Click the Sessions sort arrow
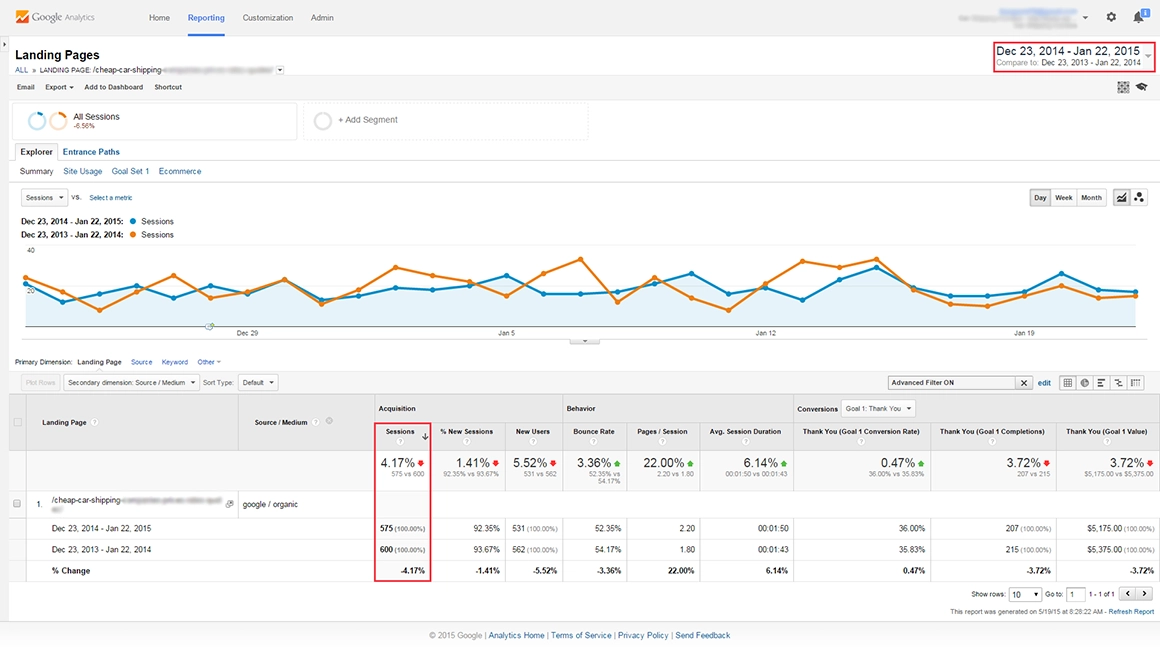The width and height of the screenshot is (1160, 650). (425, 436)
